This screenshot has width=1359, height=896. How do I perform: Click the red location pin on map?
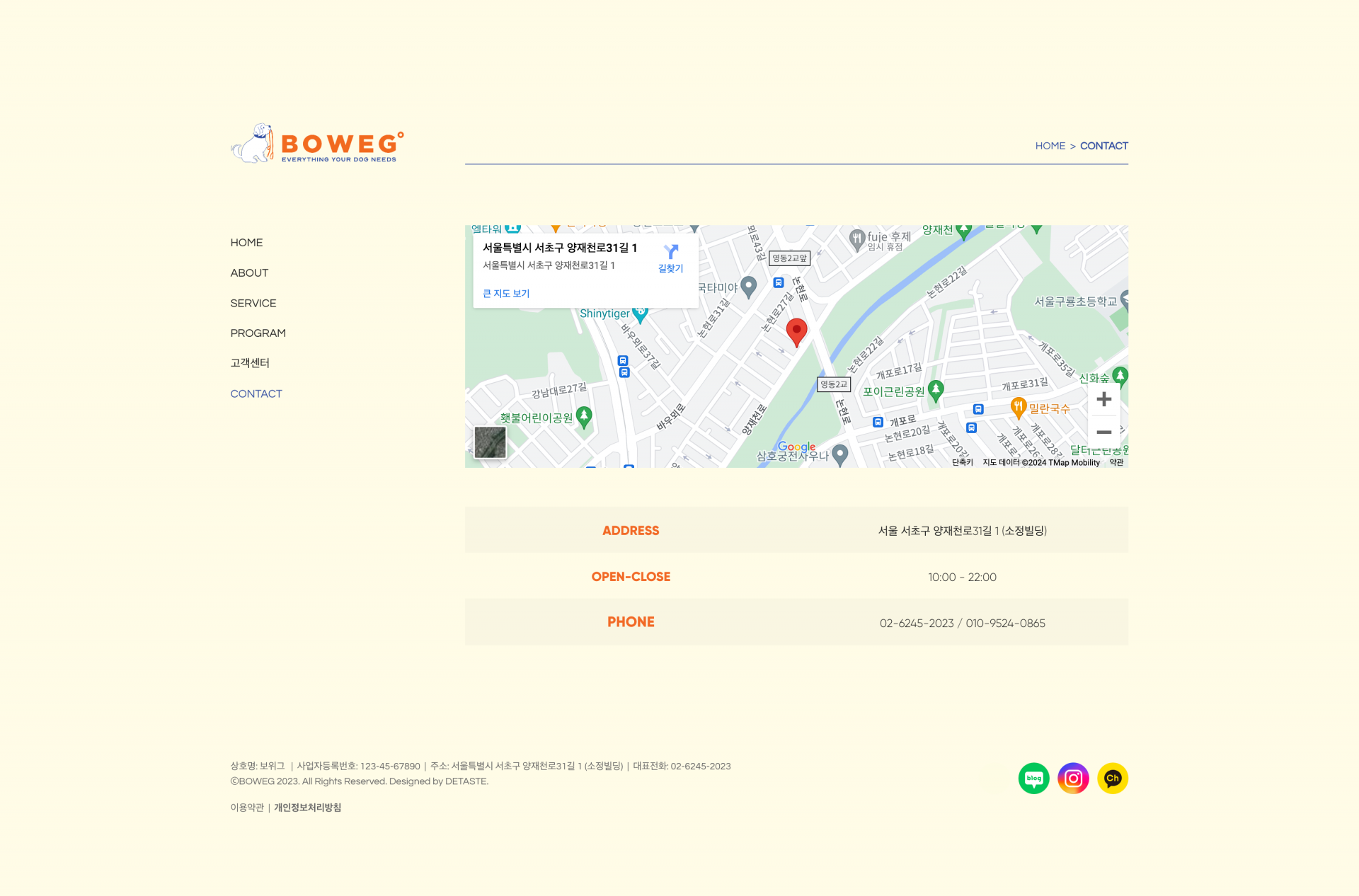coord(796,331)
